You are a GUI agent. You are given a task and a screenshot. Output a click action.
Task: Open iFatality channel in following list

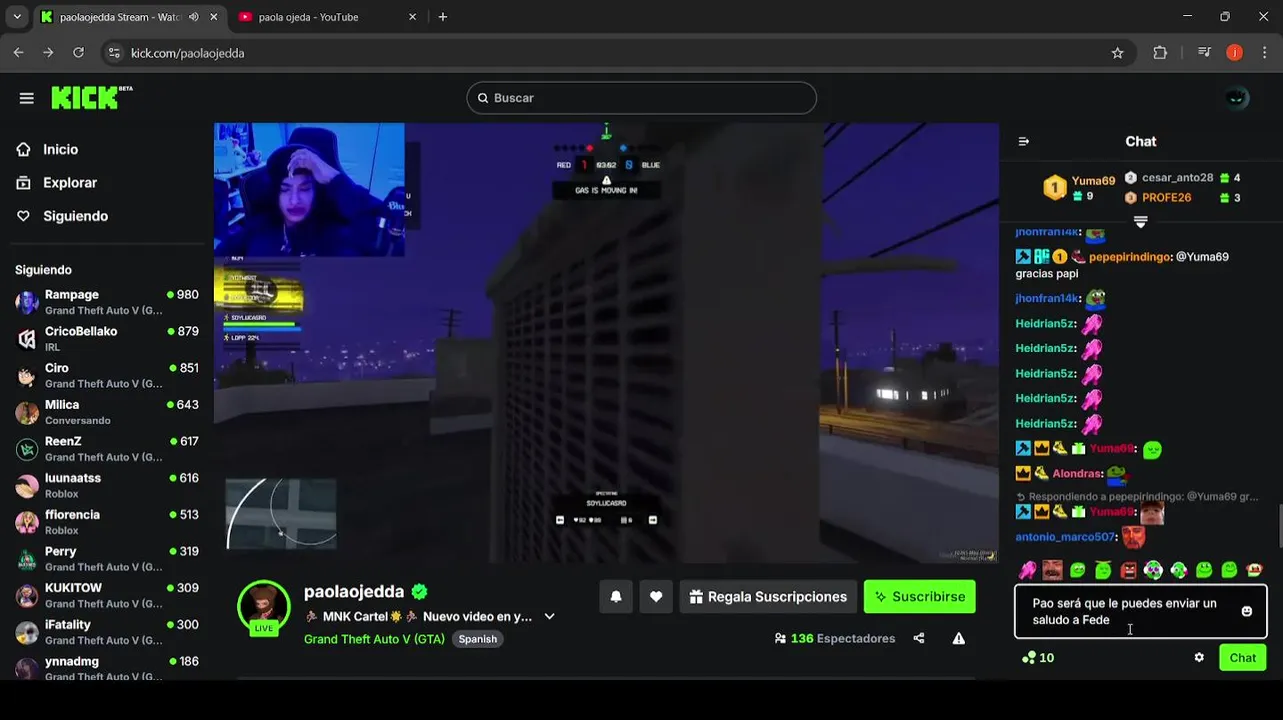(107, 632)
